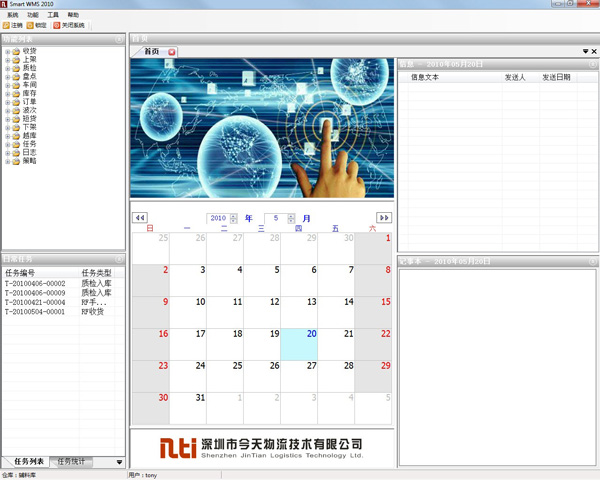
Task: Select the 库存 folder icon in tree
Action: (x=15, y=93)
